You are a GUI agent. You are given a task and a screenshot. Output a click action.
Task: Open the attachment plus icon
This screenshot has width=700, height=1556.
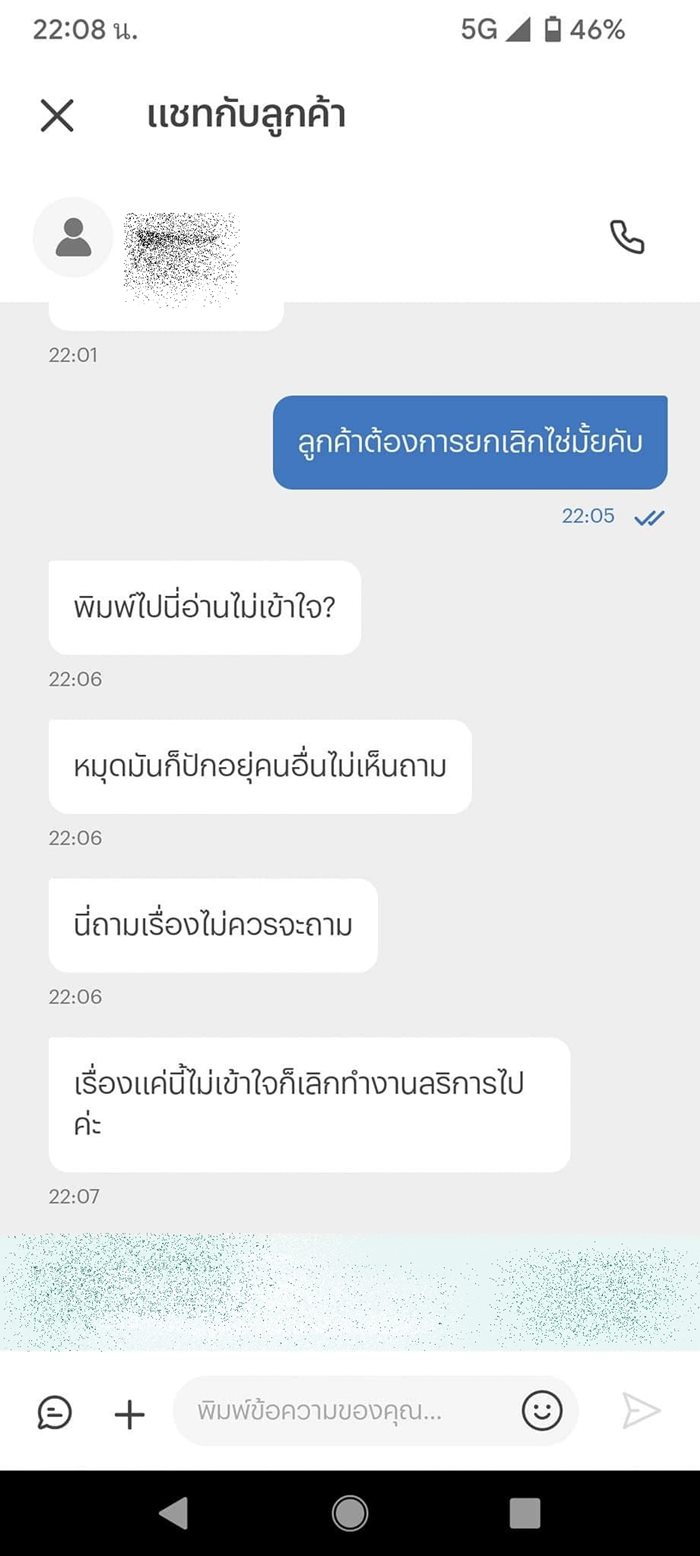pos(128,1413)
